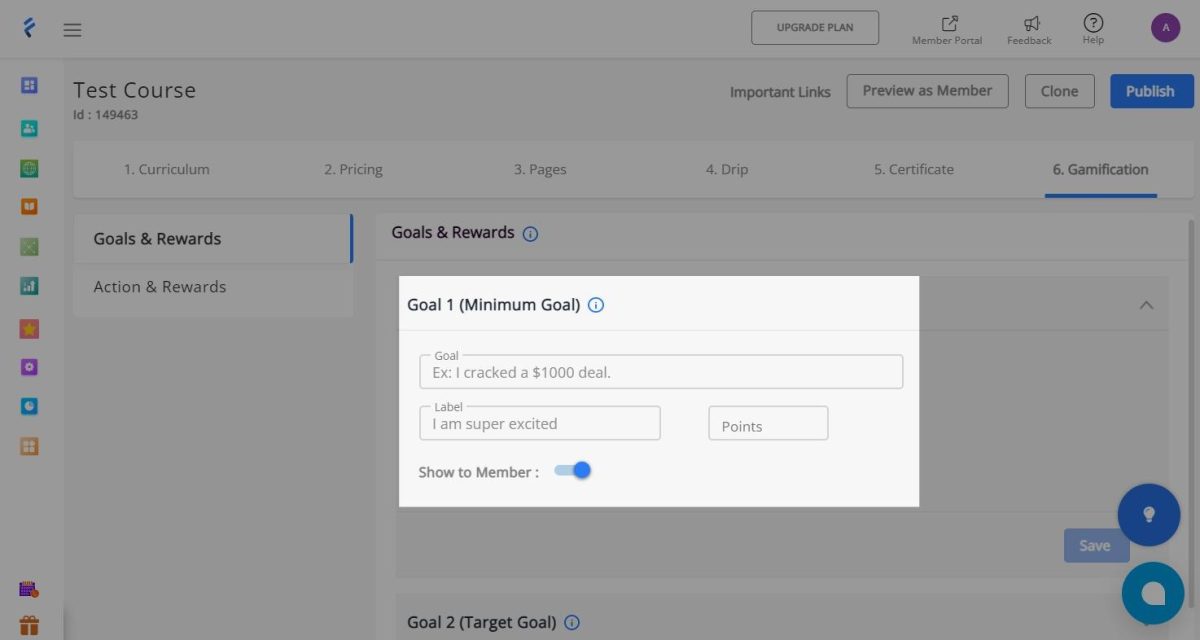Open the Member Portal external link icon

pos(949,23)
